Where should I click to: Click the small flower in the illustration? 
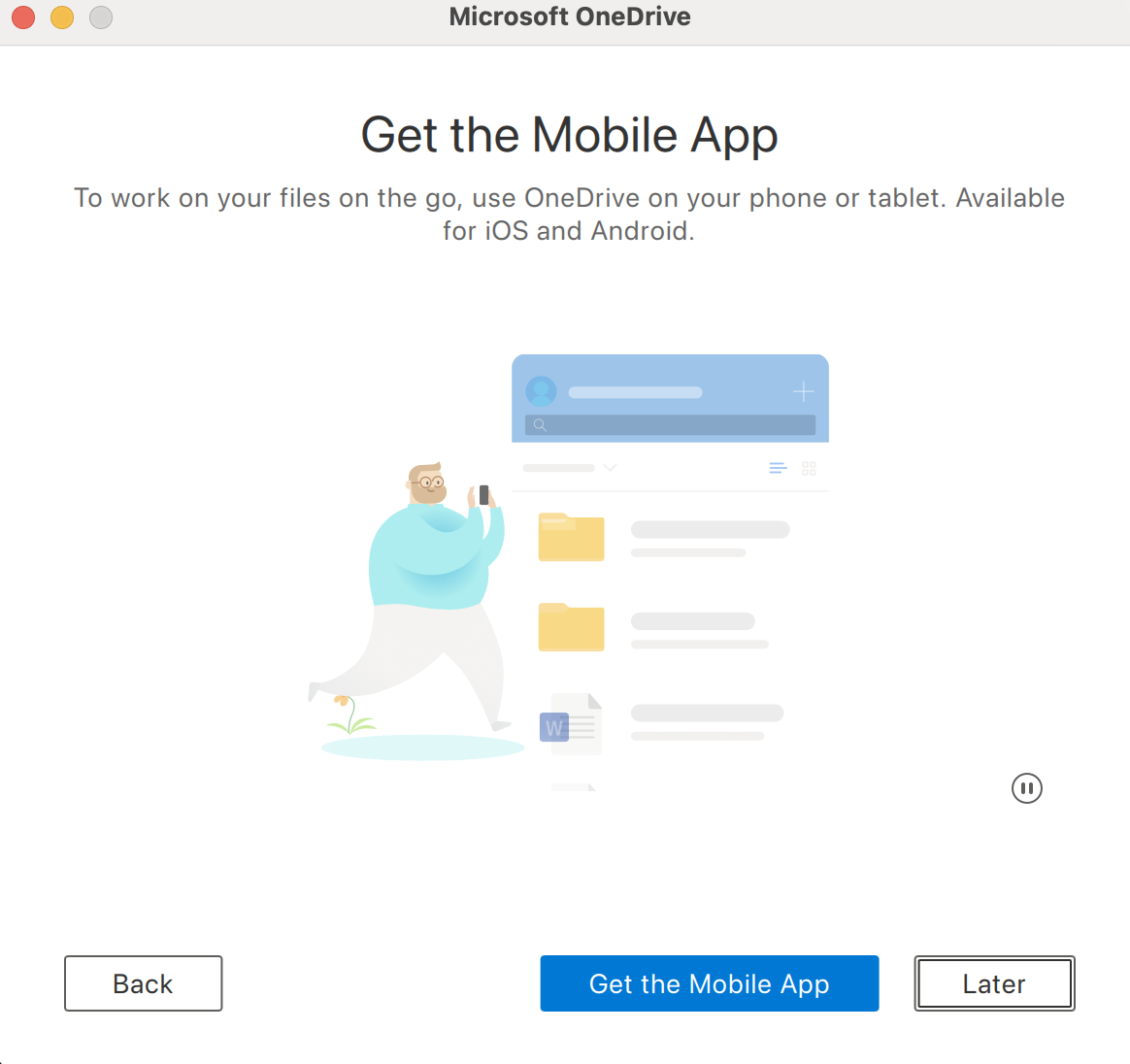click(349, 715)
